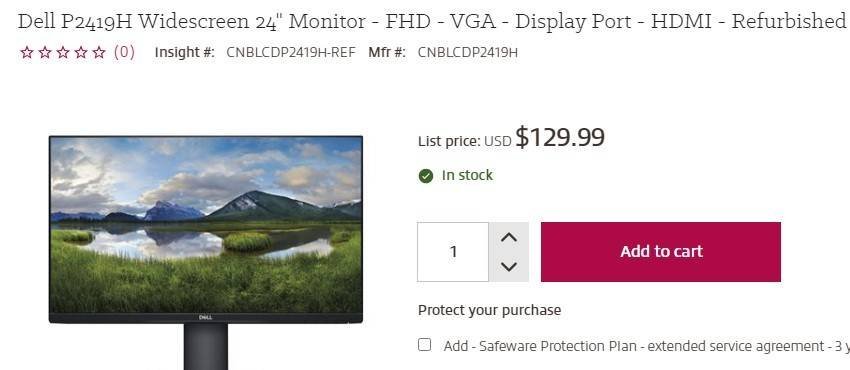
Task: Select the Insight number CNBLCDP2419H-REF
Action: 291,53
